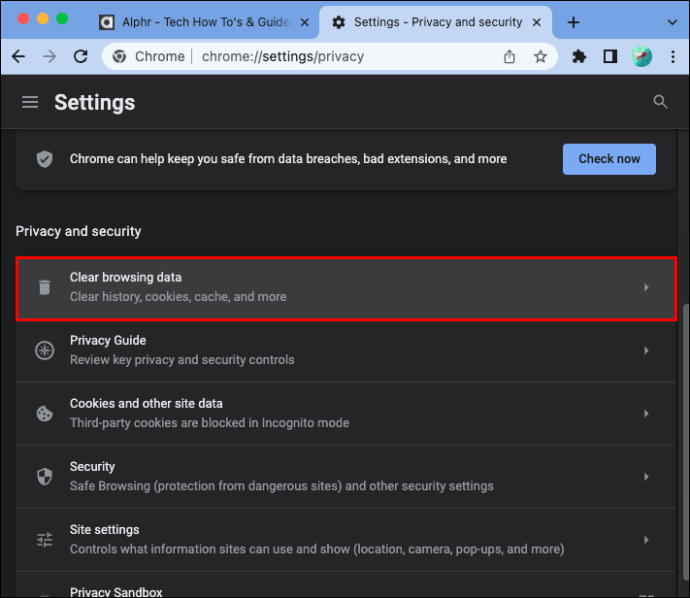Select the Settings Privacy and security tab
The width and height of the screenshot is (690, 598).
pos(436,22)
